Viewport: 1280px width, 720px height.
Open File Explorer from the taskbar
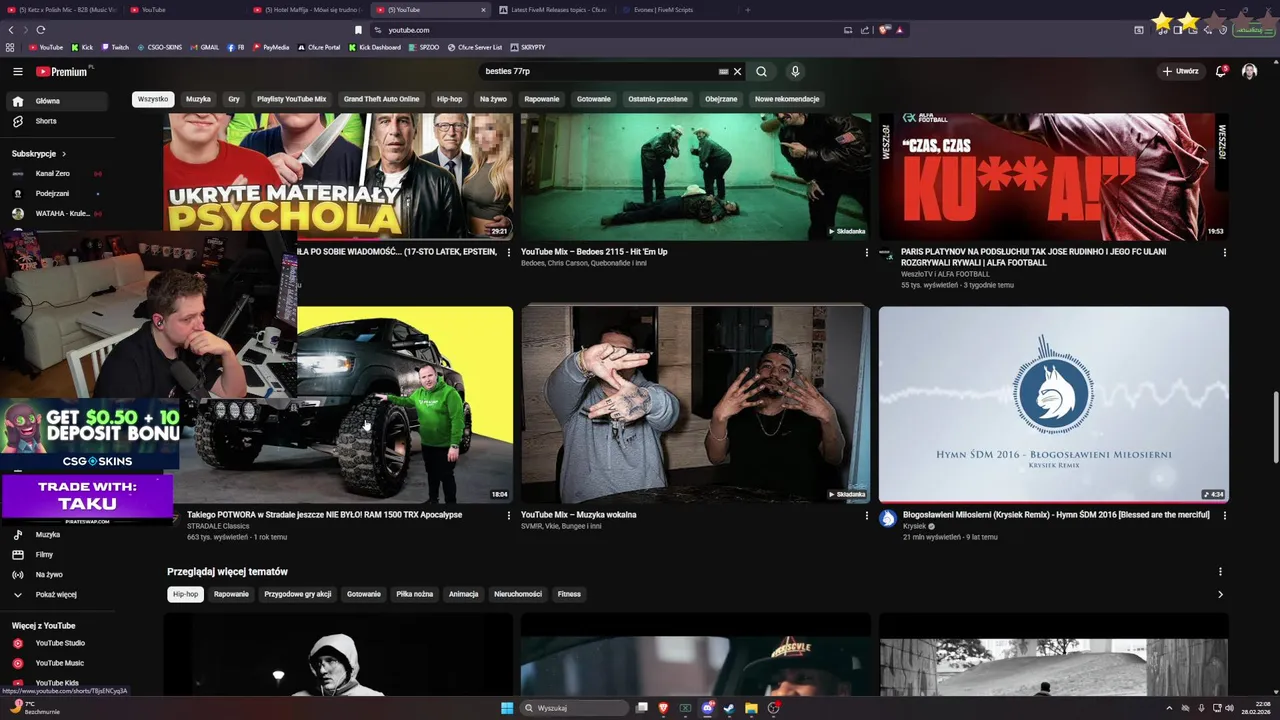751,708
